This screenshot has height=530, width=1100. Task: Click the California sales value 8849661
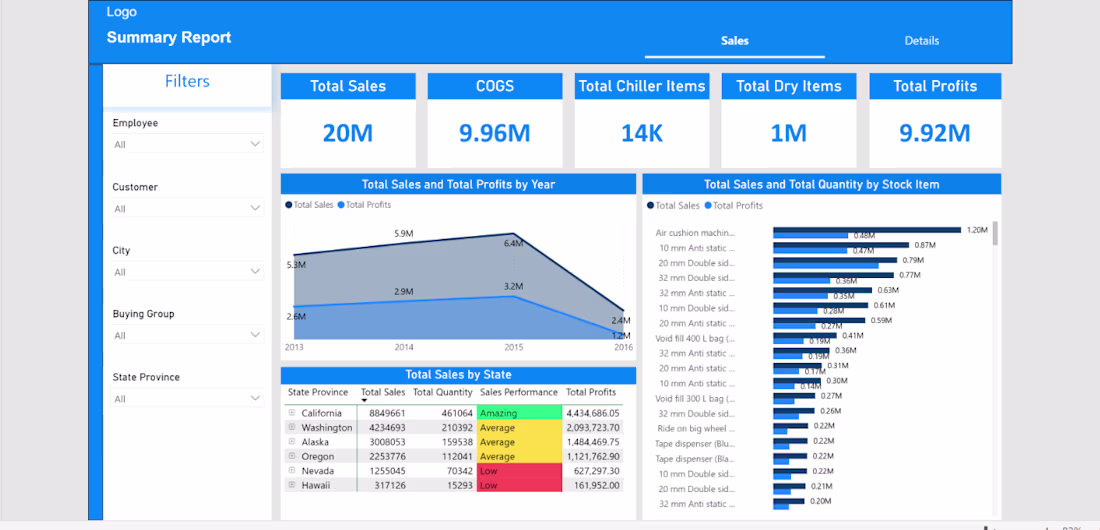387,413
